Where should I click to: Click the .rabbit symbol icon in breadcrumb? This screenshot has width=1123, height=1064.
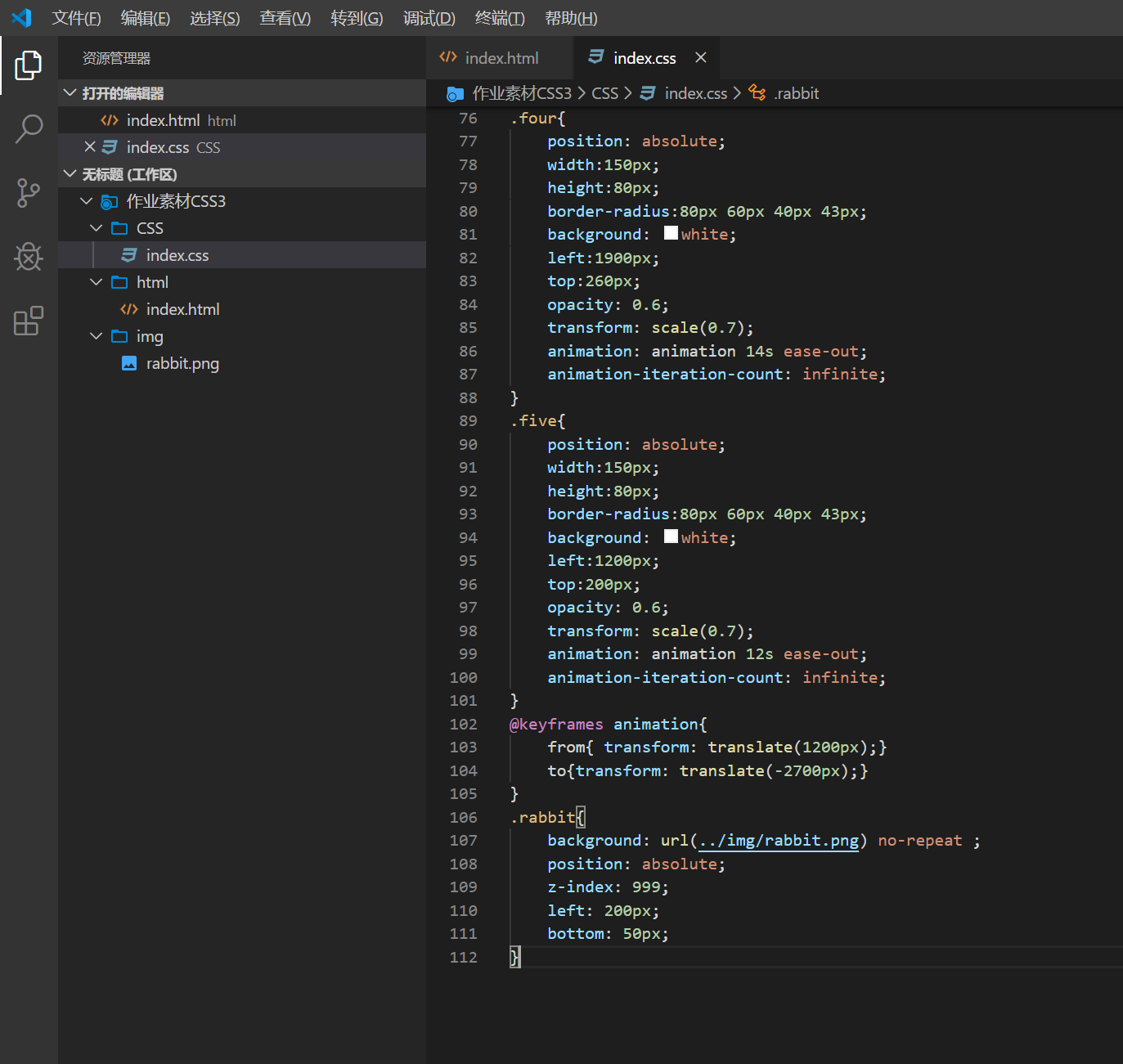(757, 93)
